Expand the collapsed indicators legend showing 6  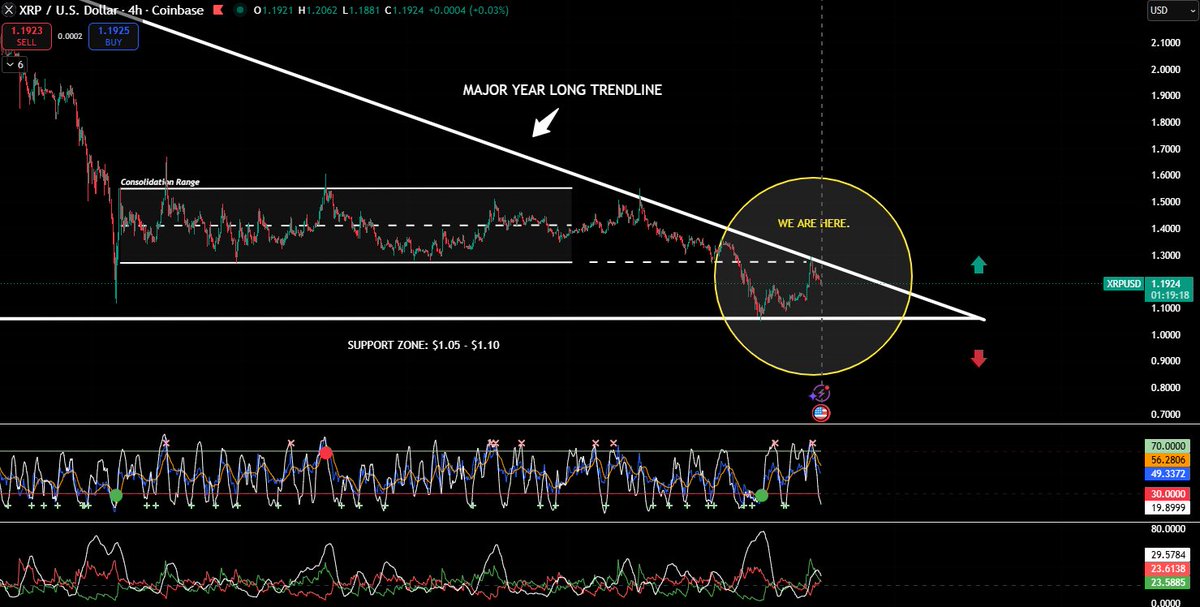14,64
